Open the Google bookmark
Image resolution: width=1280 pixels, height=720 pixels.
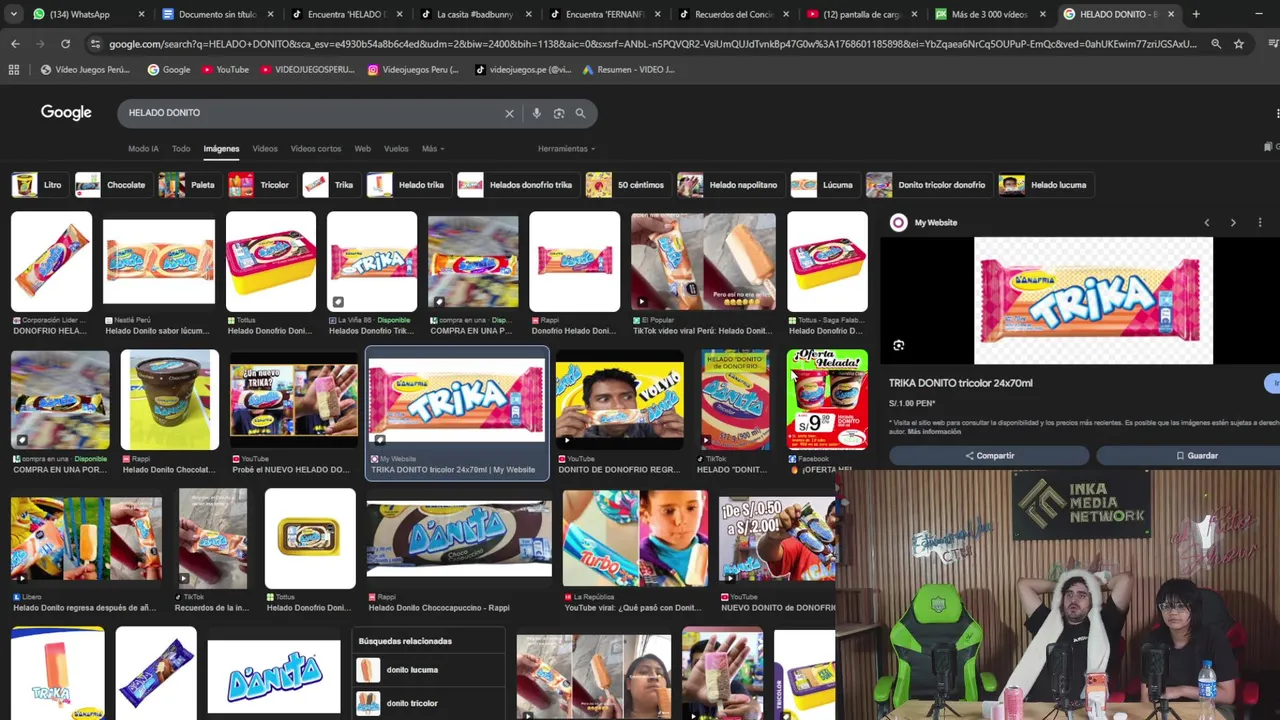pyautogui.click(x=169, y=69)
